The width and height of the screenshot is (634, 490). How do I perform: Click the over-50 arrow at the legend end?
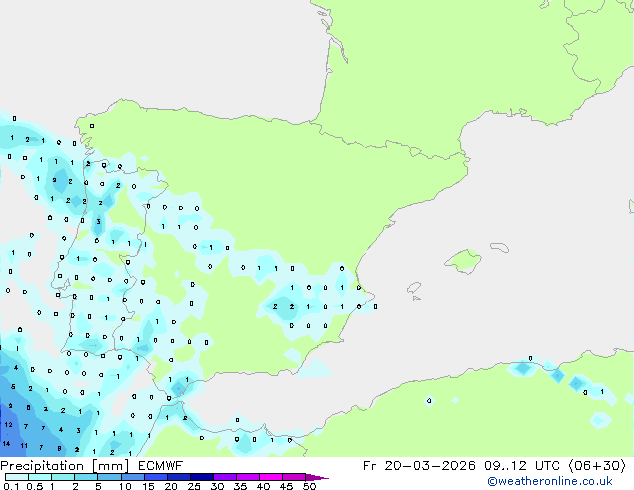click(317, 477)
